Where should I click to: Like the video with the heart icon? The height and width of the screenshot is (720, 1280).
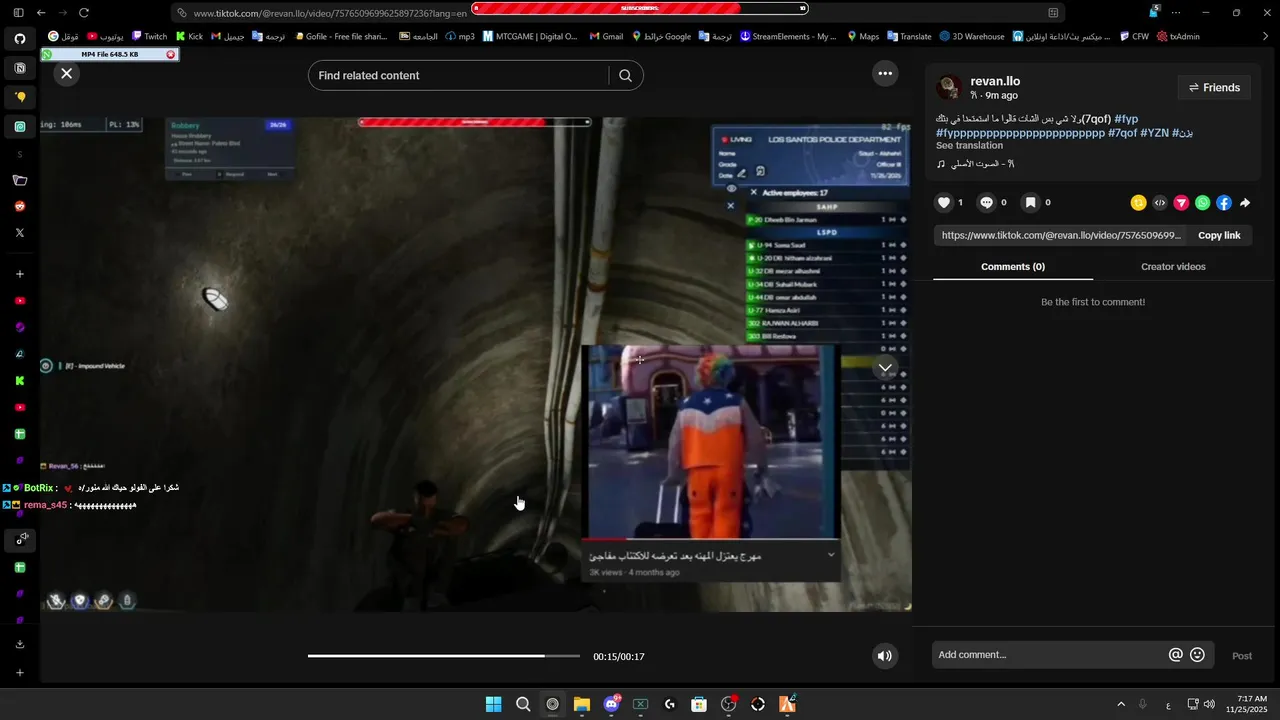click(944, 203)
